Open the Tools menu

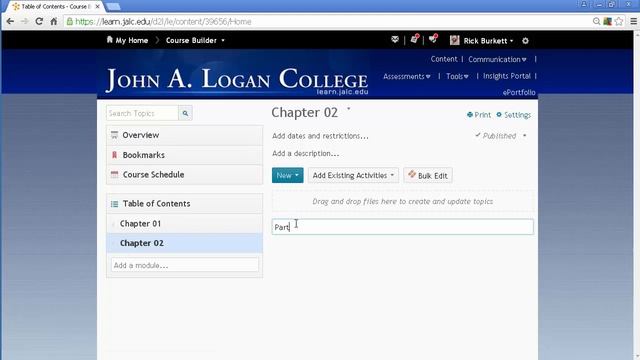pos(457,76)
